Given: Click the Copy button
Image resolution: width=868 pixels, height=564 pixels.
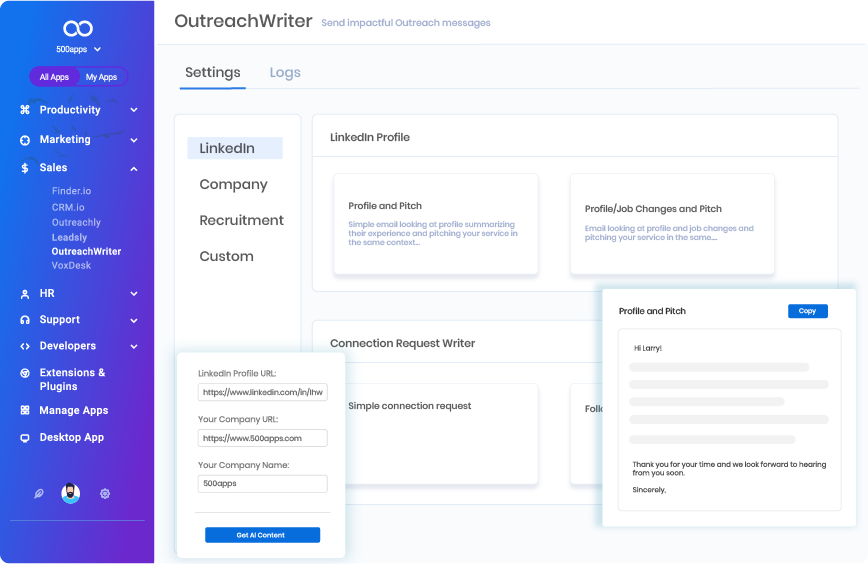Looking at the screenshot, I should pos(807,311).
